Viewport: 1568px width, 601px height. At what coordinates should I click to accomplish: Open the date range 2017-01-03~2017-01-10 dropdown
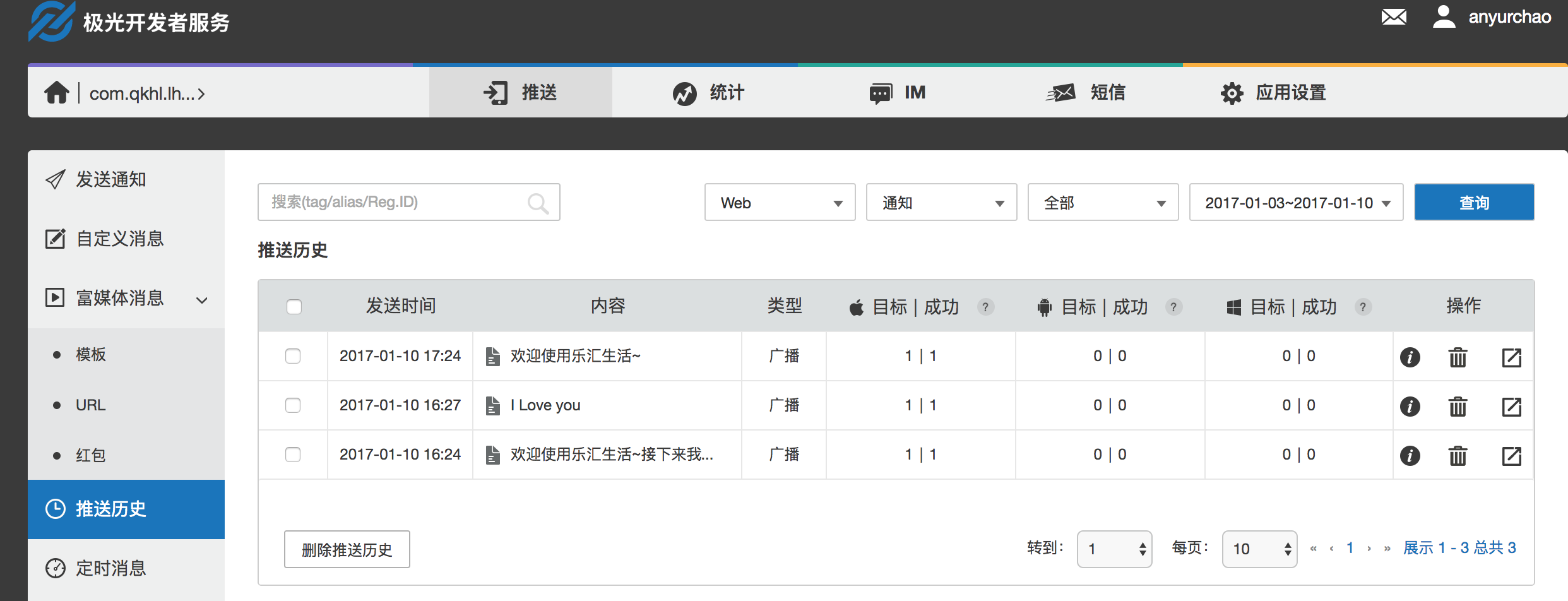point(1296,203)
